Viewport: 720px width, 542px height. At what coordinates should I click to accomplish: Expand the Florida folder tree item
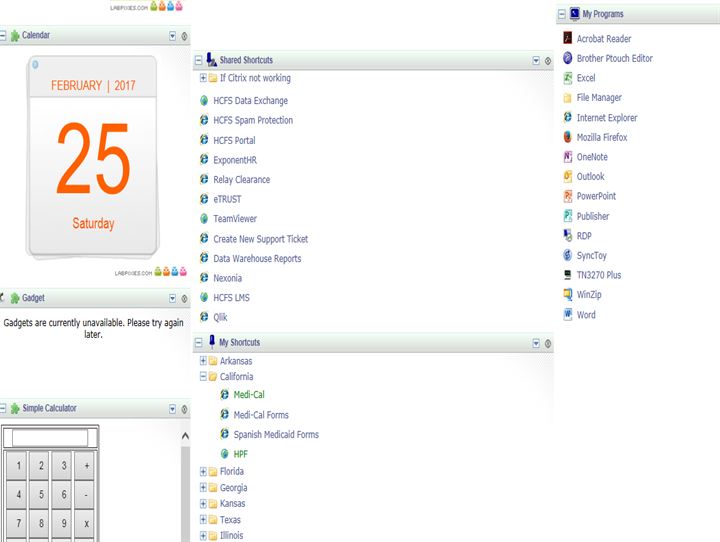203,472
